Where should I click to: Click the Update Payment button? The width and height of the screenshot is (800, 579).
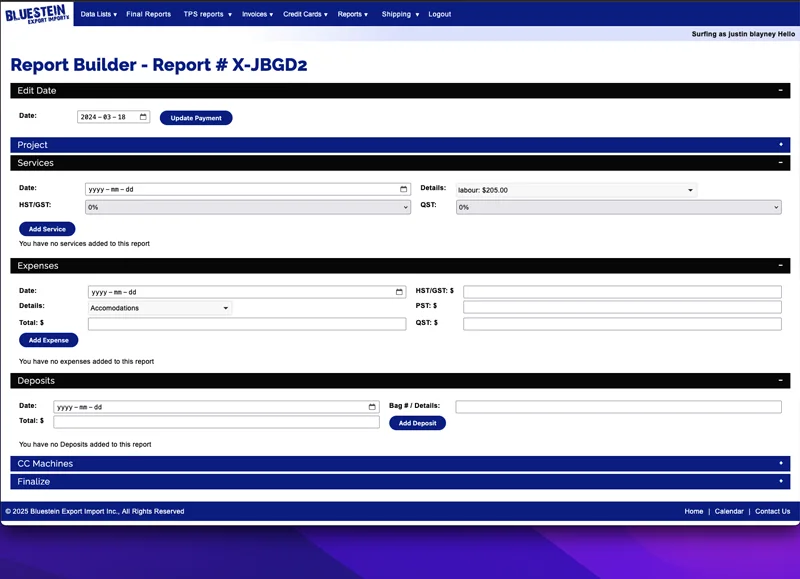coord(196,118)
